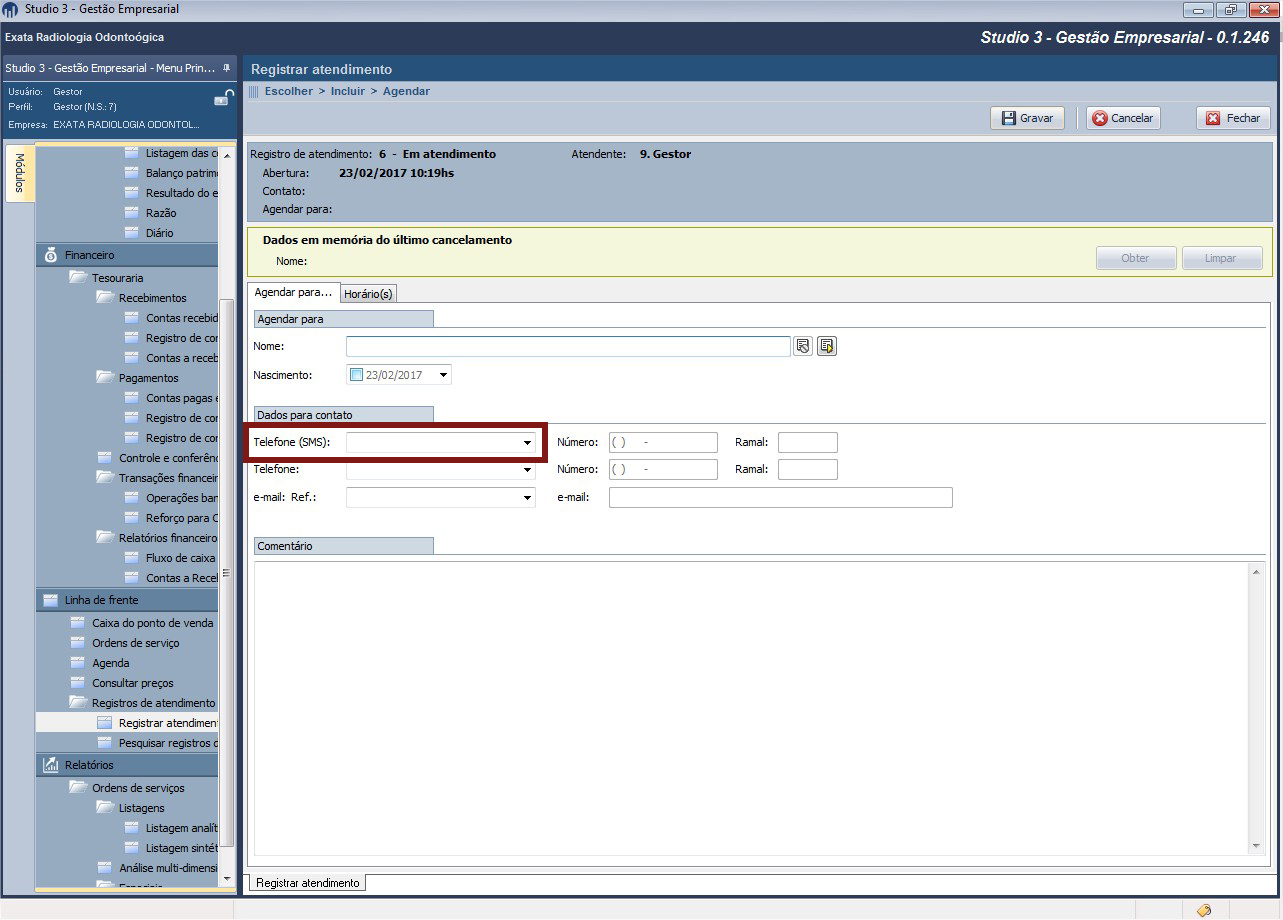Collapse the Tesouraria folder in the tree
The image size is (1283, 920).
pyautogui.click(x=78, y=278)
